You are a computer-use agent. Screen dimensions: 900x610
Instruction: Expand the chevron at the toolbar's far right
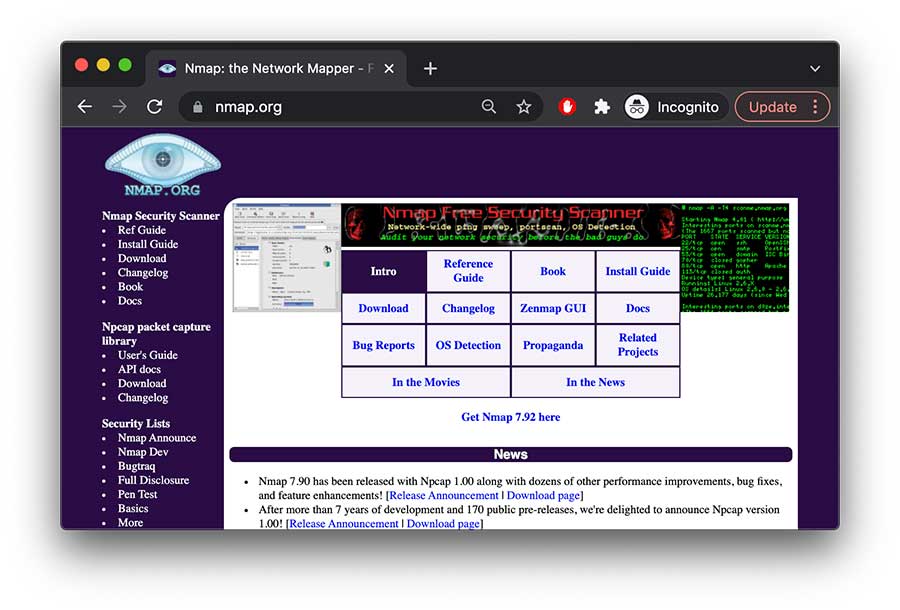[x=815, y=68]
